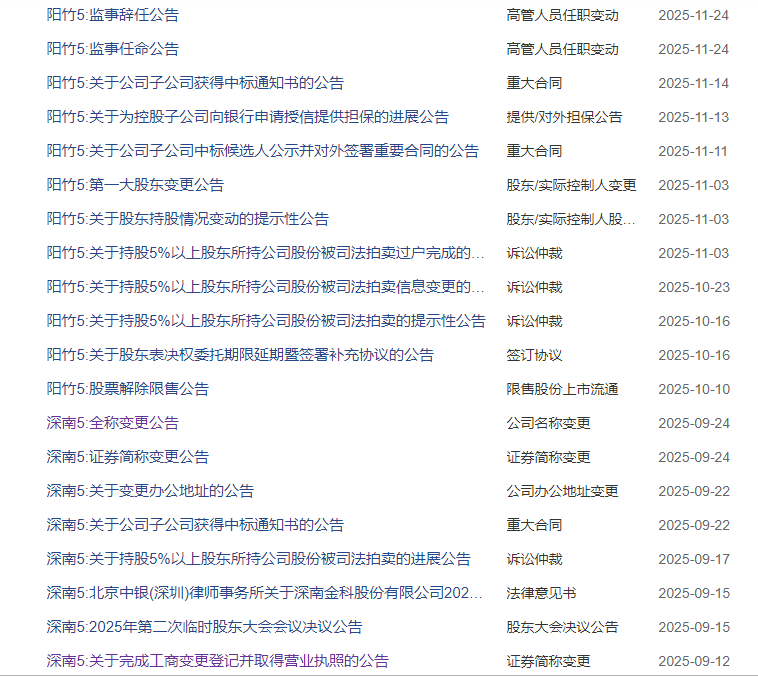This screenshot has width=758, height=677.
Task: Open 阳竹5:关于公司子公司获得中标通知书的公告
Action: coord(195,83)
